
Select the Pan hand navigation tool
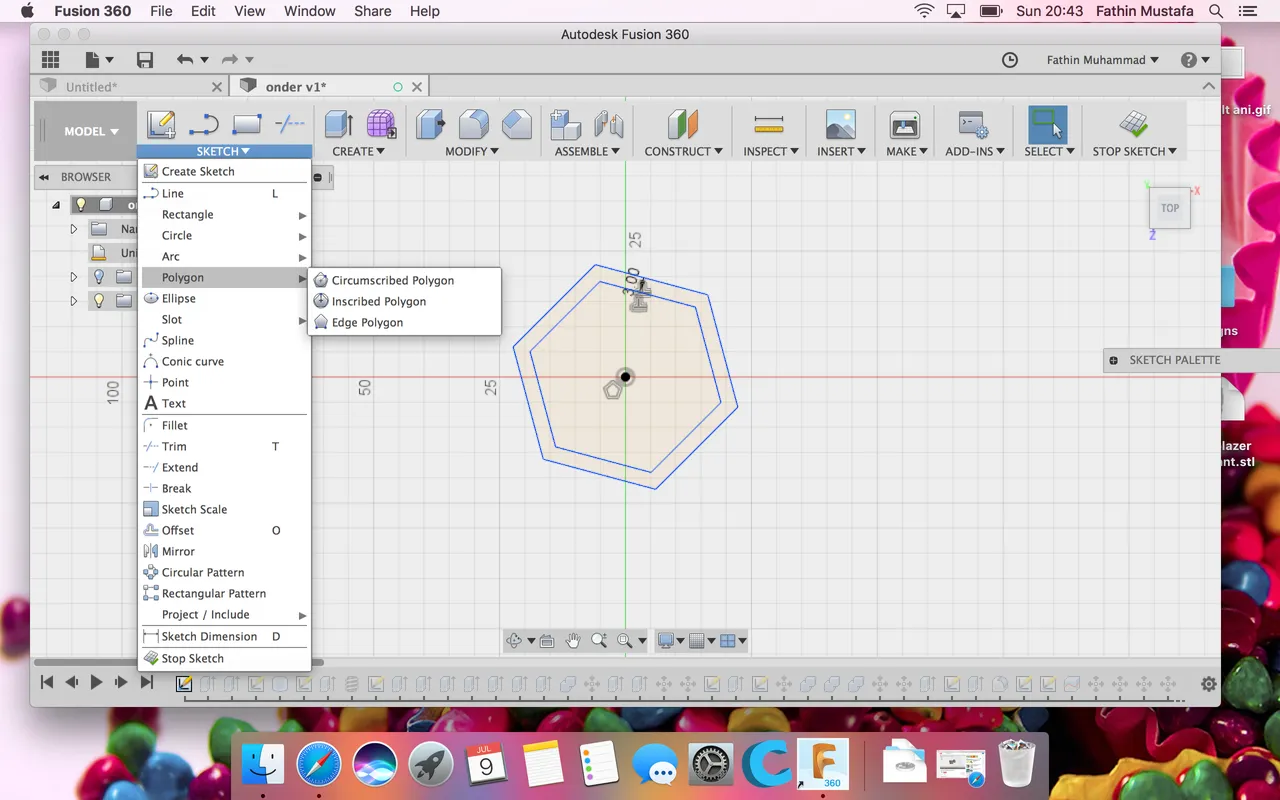click(573, 641)
